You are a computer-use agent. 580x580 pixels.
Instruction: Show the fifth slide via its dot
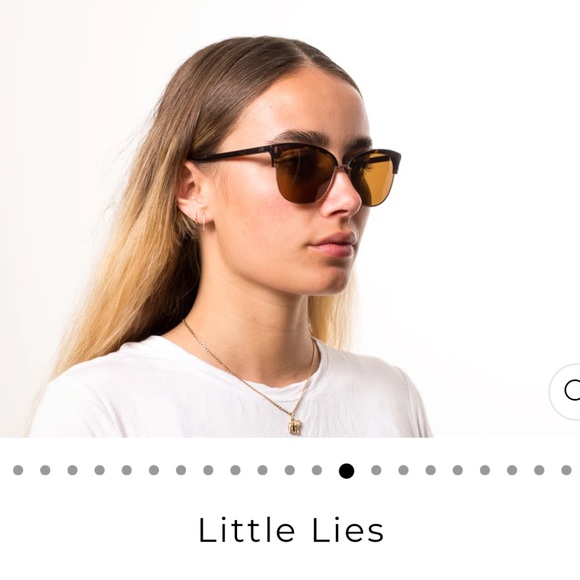[x=127, y=470]
